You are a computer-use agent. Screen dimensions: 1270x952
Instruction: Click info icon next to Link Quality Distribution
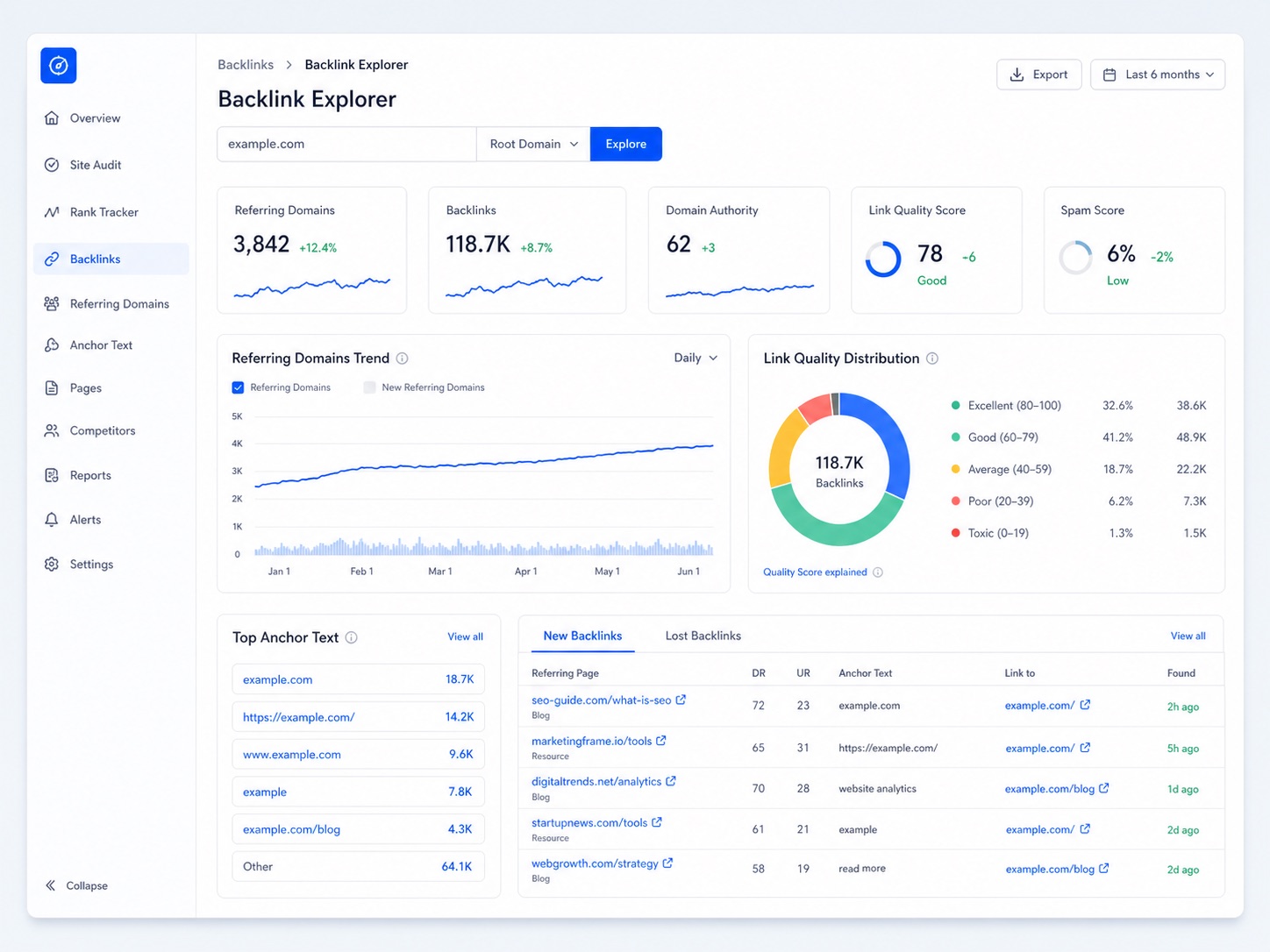click(x=932, y=359)
